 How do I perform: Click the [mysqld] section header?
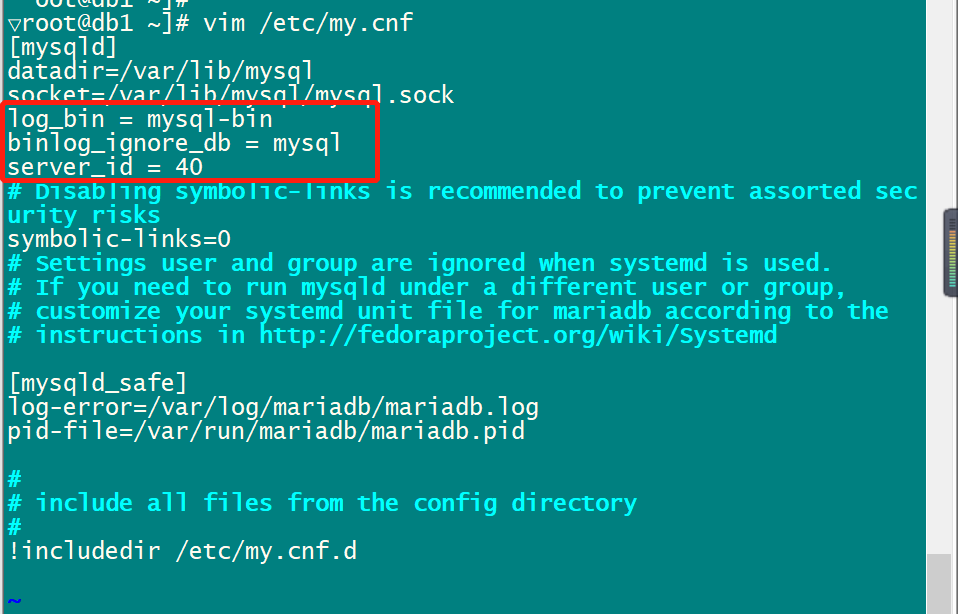point(62,48)
